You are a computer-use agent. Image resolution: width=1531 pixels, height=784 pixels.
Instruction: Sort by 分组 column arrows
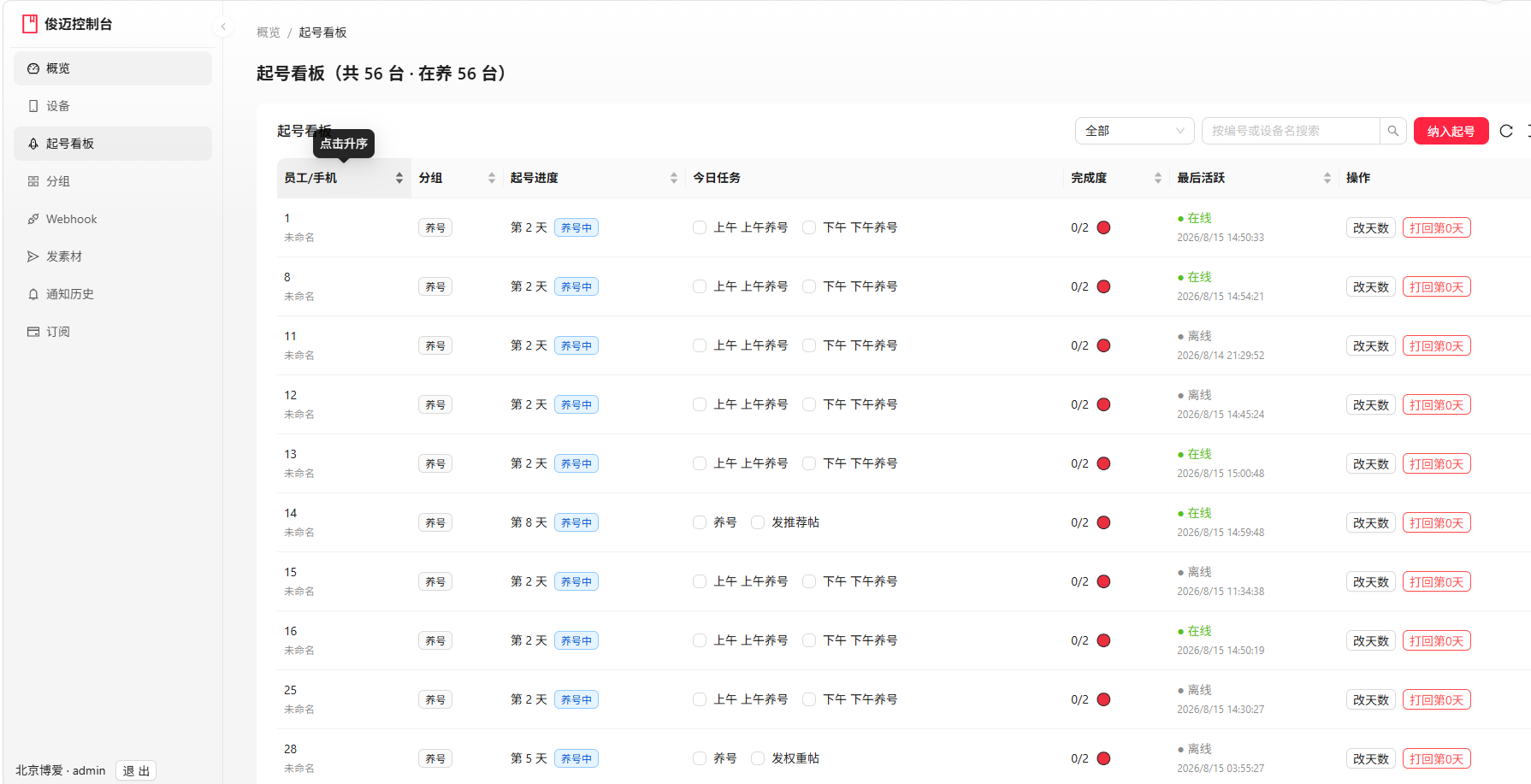point(491,178)
